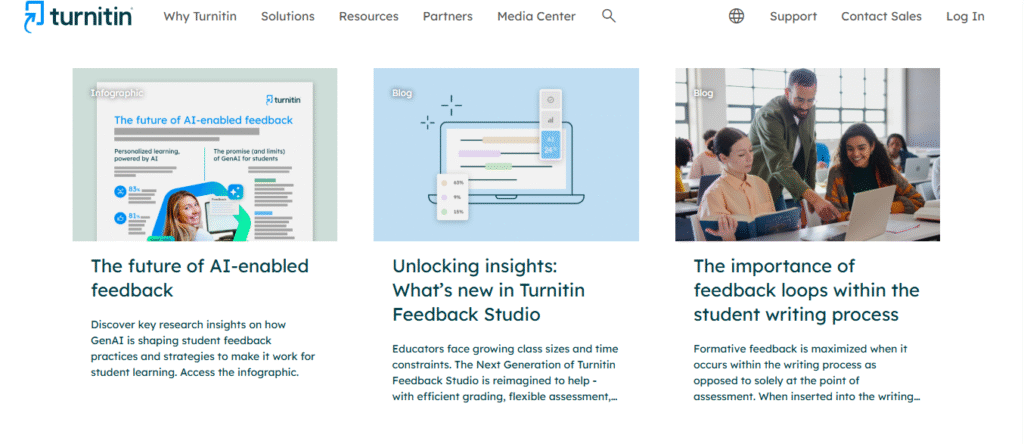
Task: Expand the Resources menu
Action: click(368, 16)
